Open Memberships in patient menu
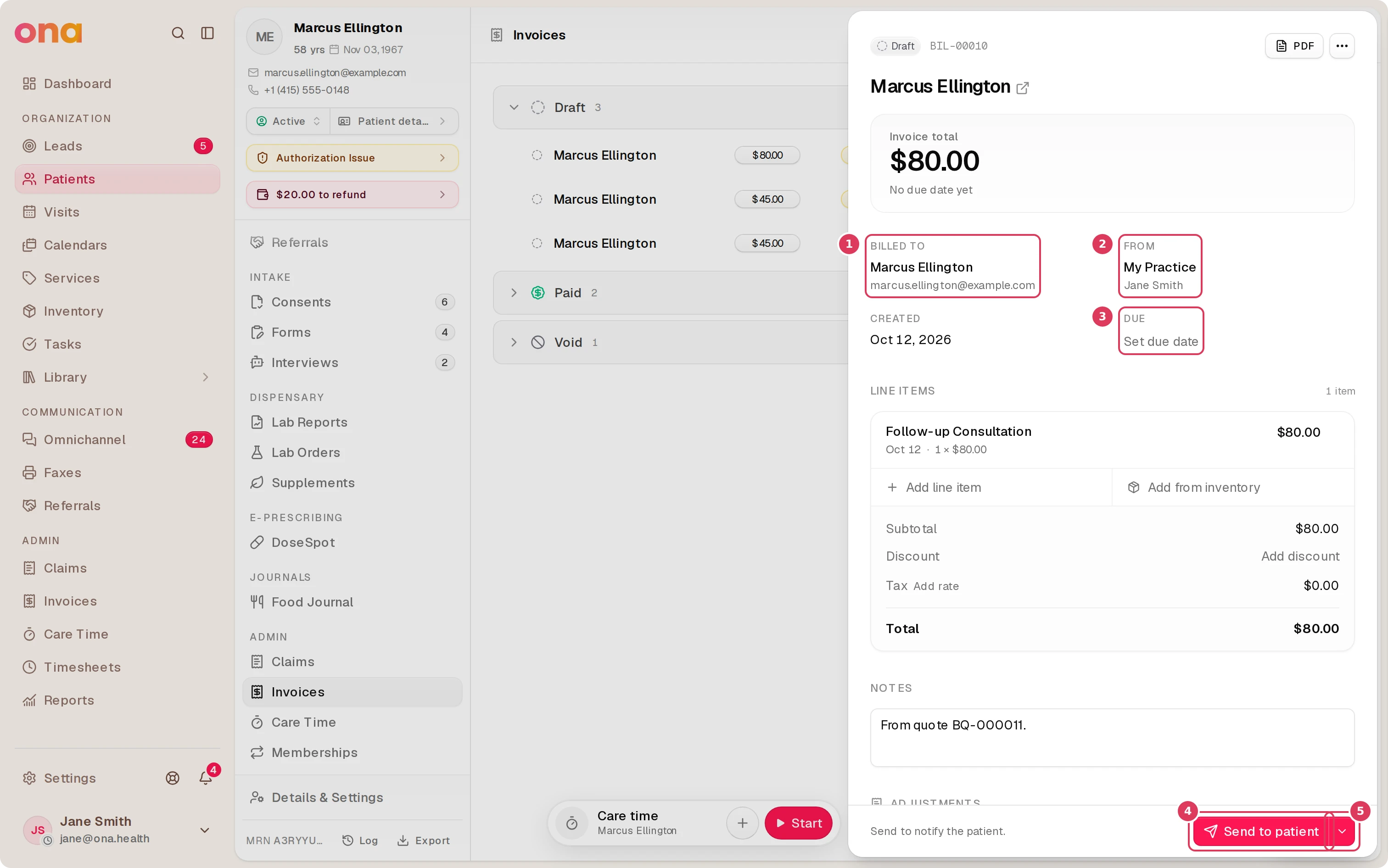The image size is (1388, 868). point(353,752)
